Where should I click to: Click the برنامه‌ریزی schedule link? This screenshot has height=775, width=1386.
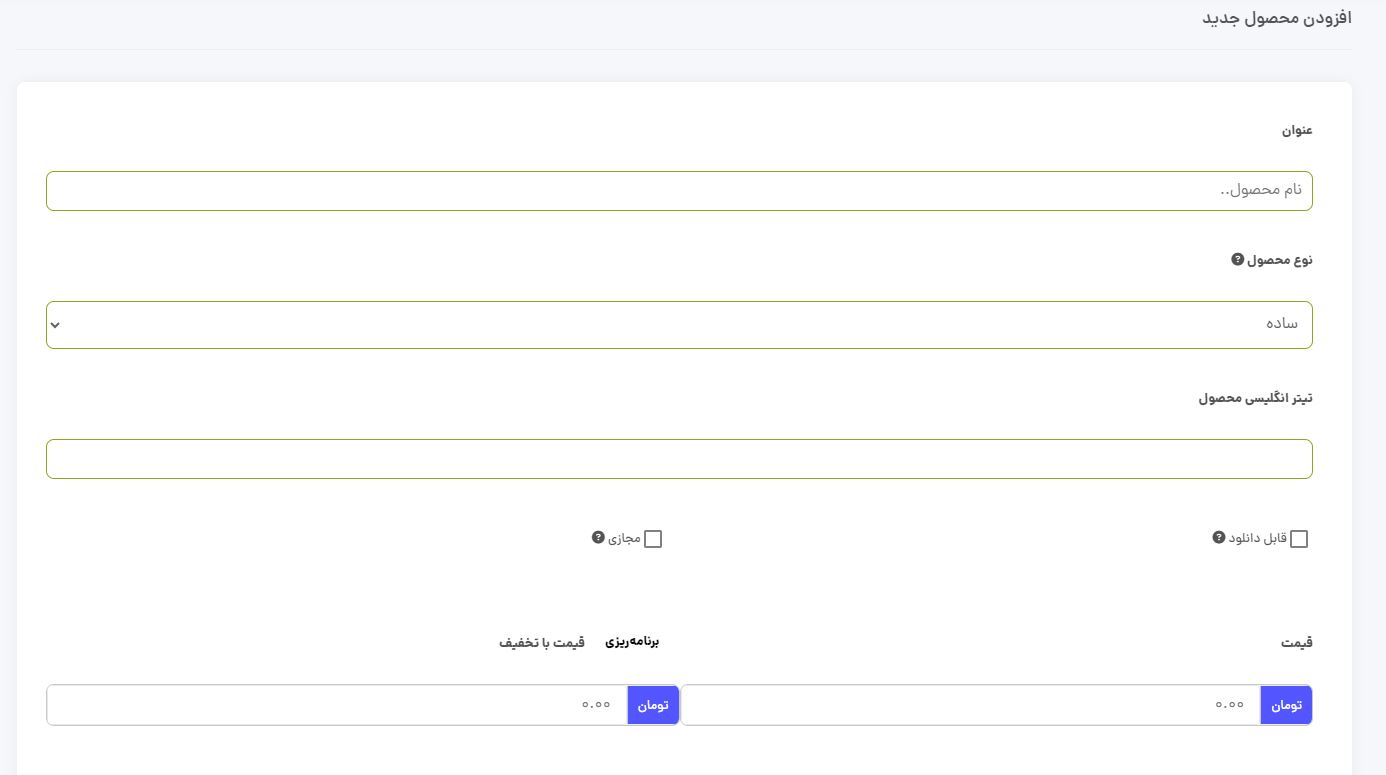tap(632, 642)
